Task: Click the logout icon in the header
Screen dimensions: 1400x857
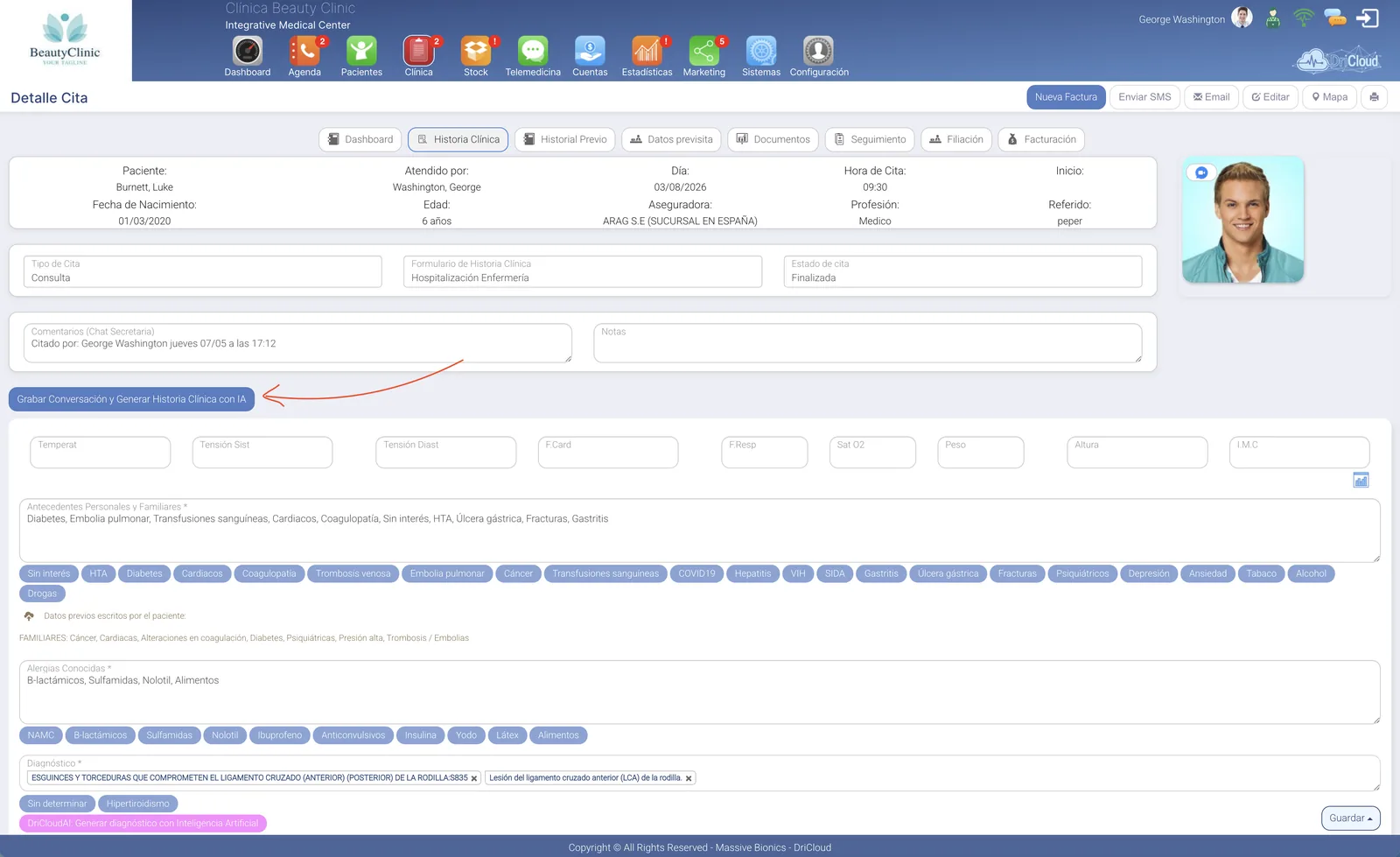Action: pos(1368,18)
